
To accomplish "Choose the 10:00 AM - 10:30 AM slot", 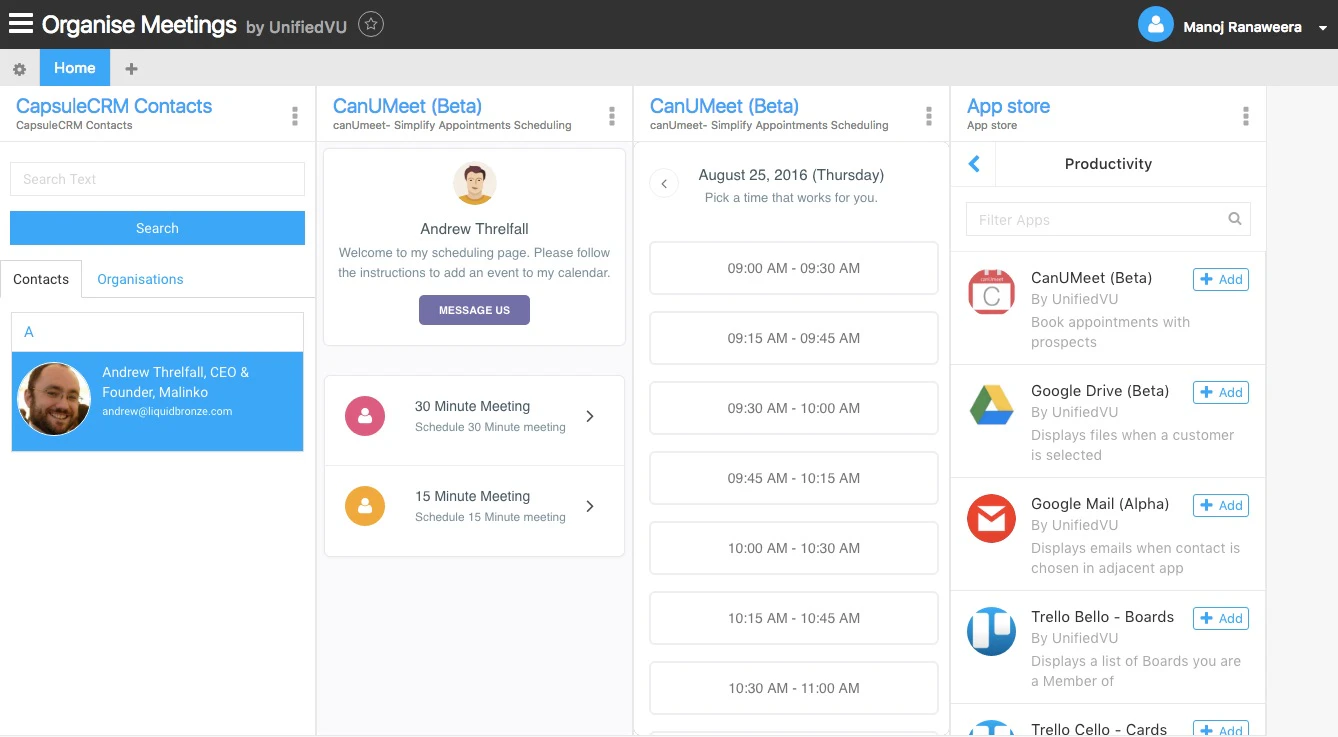I will pos(794,548).
